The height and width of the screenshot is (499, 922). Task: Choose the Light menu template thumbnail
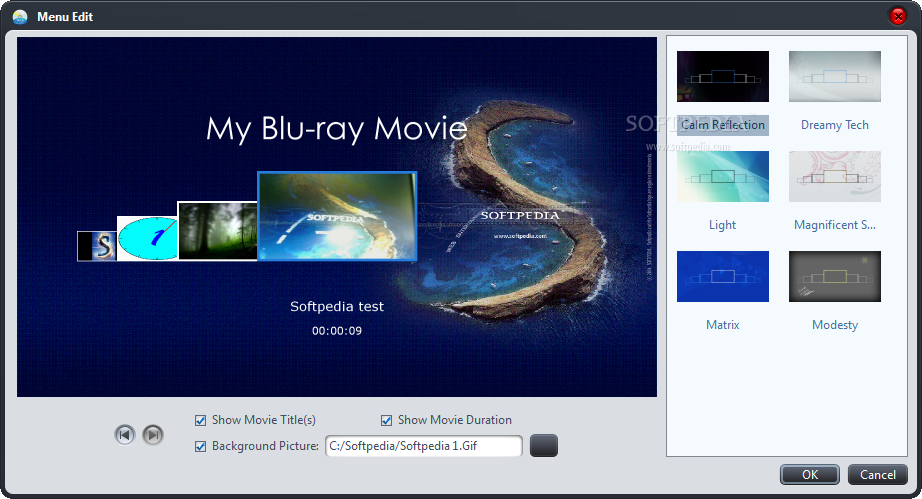tap(723, 176)
